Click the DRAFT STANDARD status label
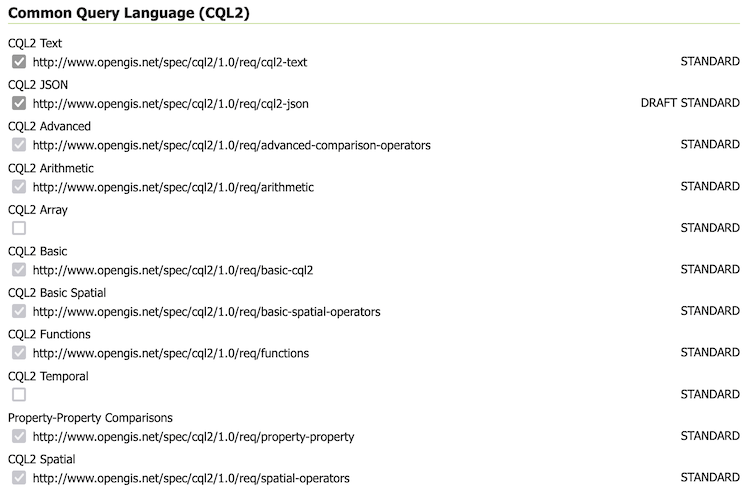The height and width of the screenshot is (496, 756). (x=690, y=103)
